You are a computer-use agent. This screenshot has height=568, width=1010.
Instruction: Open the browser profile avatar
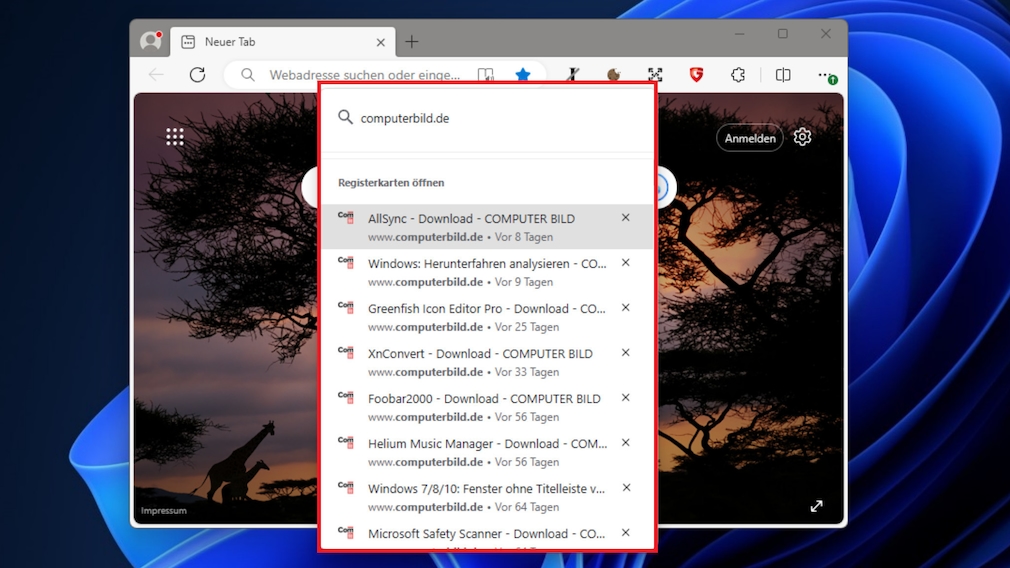click(151, 41)
